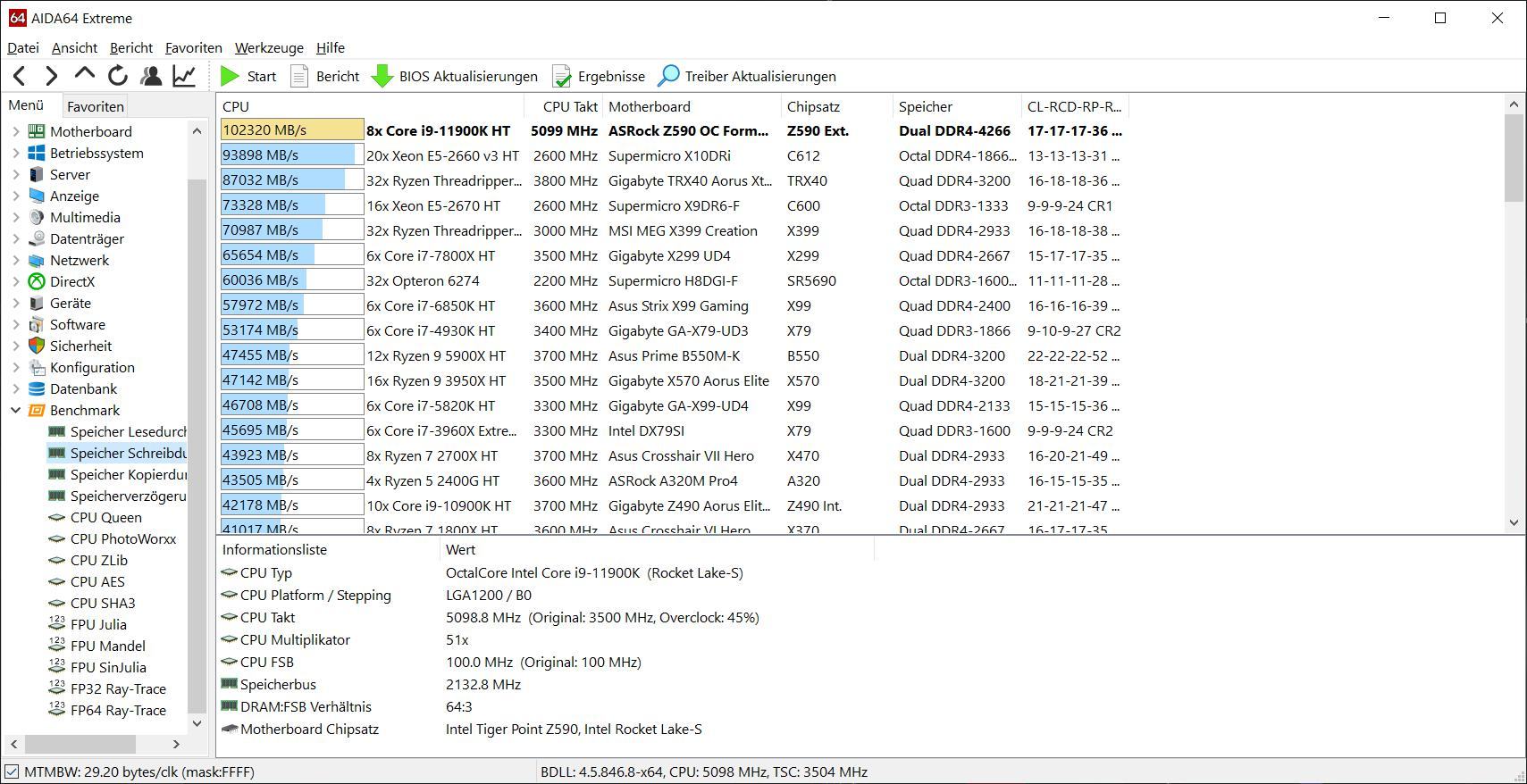Open the Datei menu
Image resolution: width=1527 pixels, height=784 pixels.
[23, 47]
